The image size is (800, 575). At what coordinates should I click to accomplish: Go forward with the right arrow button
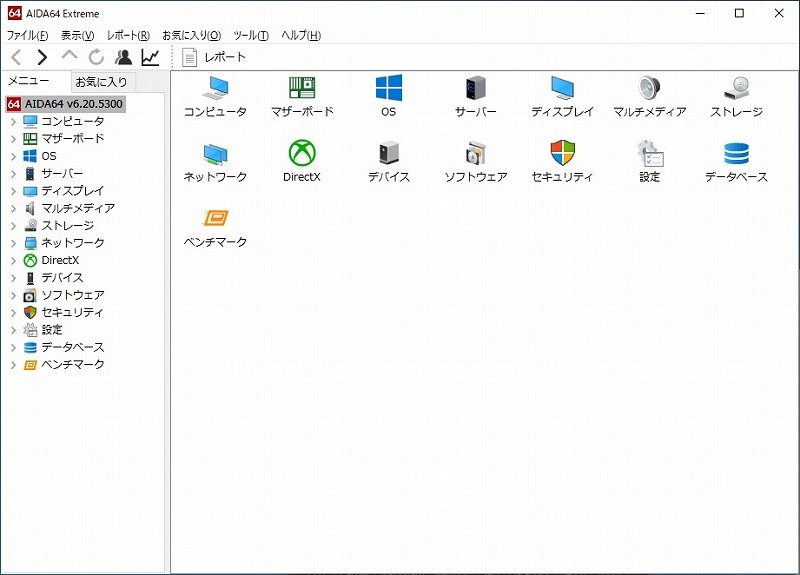pyautogui.click(x=42, y=57)
